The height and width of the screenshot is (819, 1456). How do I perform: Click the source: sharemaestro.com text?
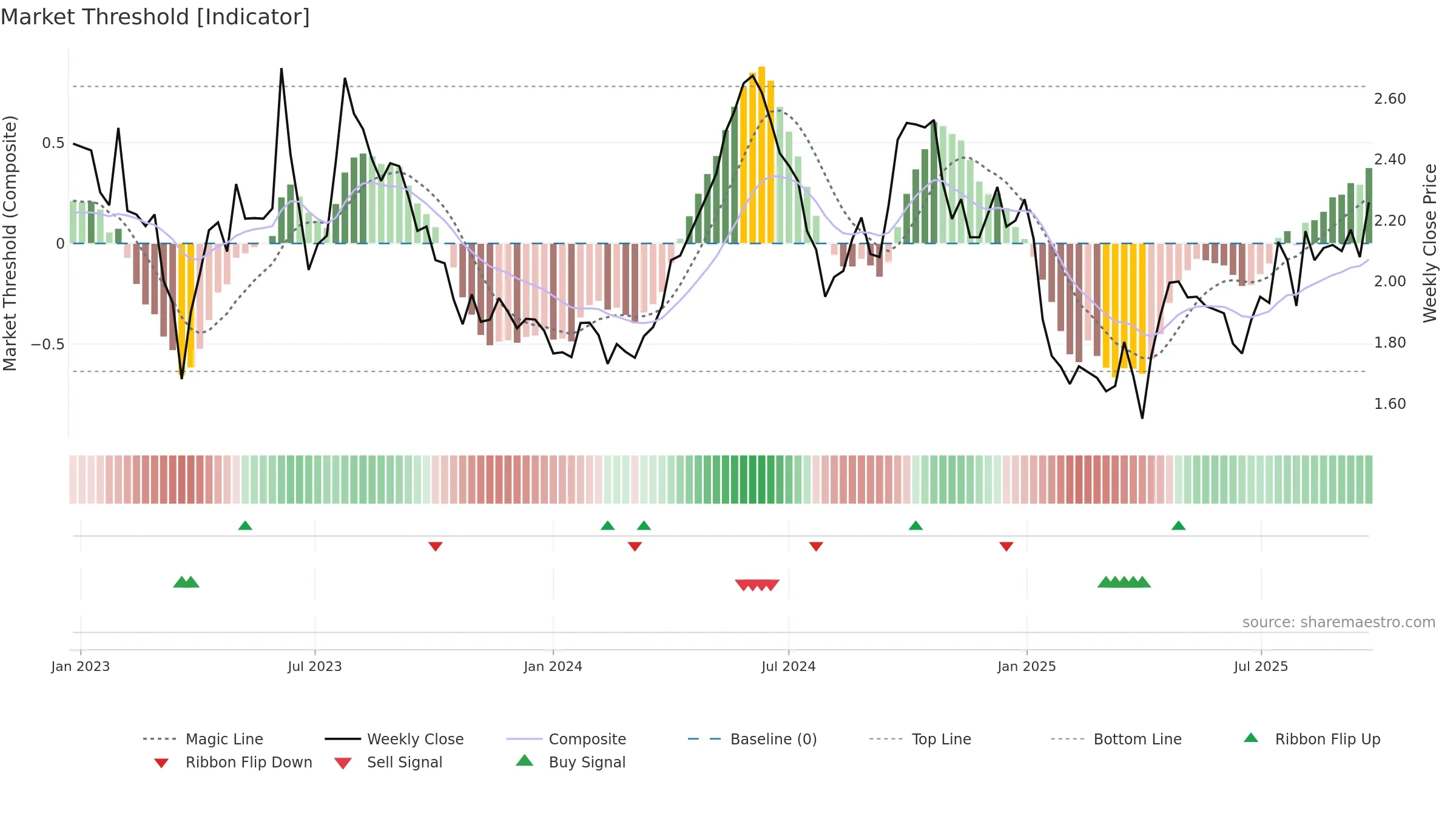(1339, 622)
